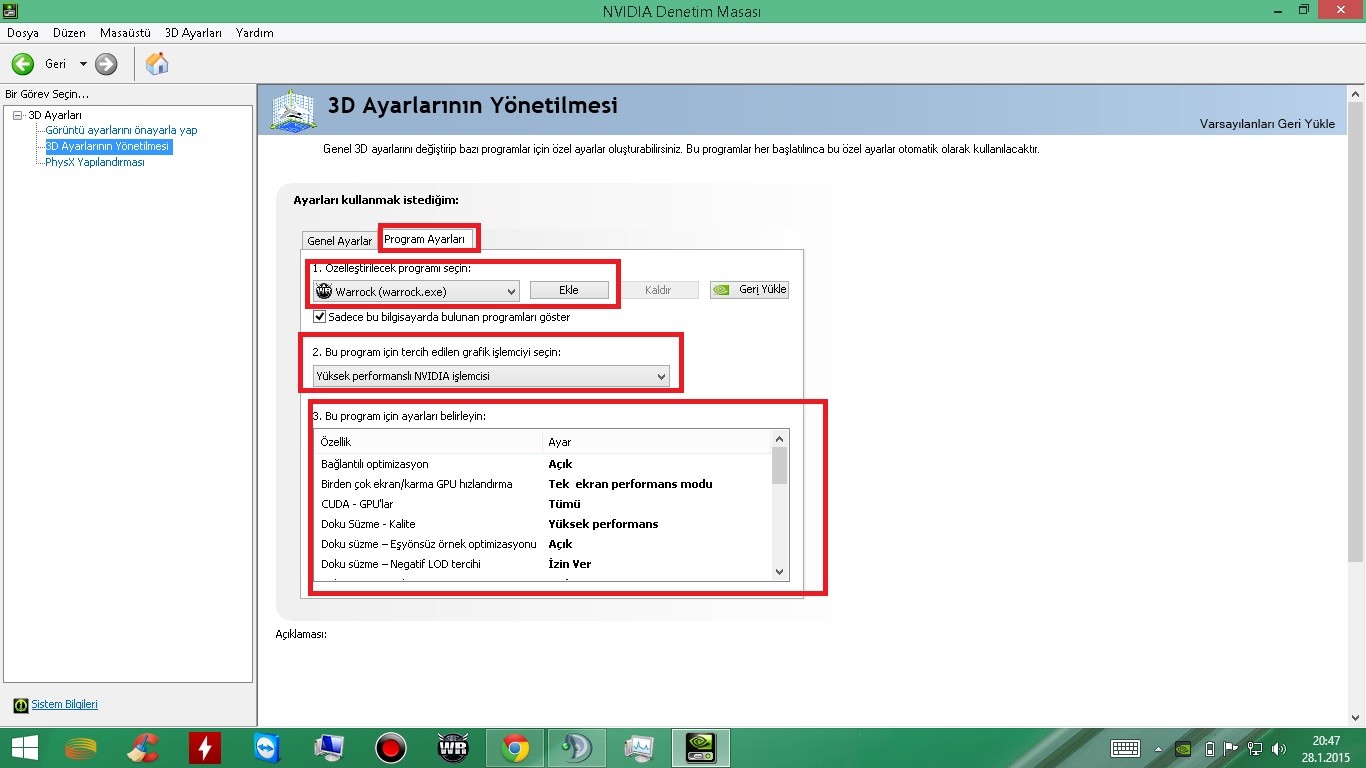Switch to the Genel Ayarlar tab
The height and width of the screenshot is (768, 1366).
pyautogui.click(x=339, y=241)
